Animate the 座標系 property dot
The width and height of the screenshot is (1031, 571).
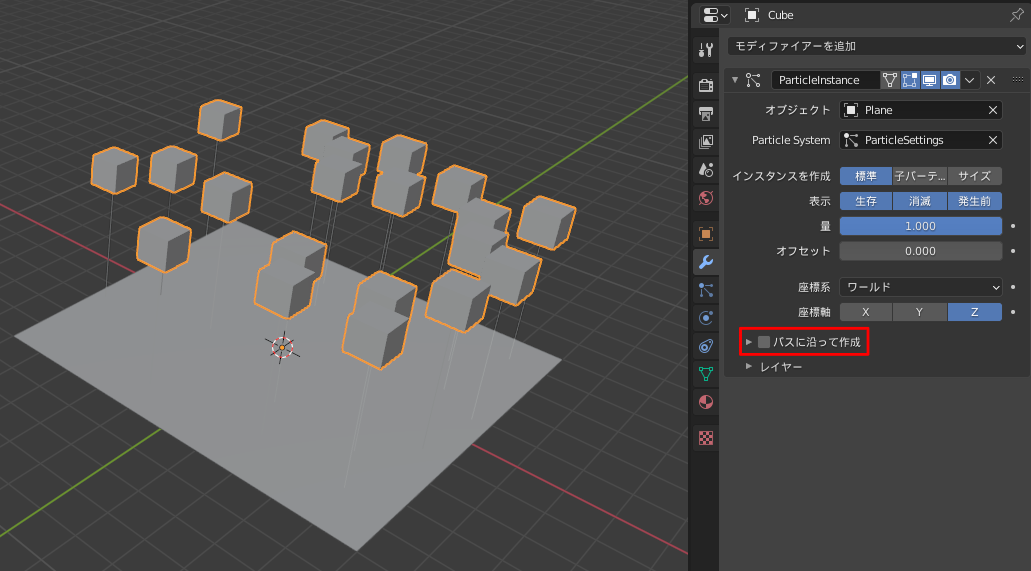coord(1013,287)
